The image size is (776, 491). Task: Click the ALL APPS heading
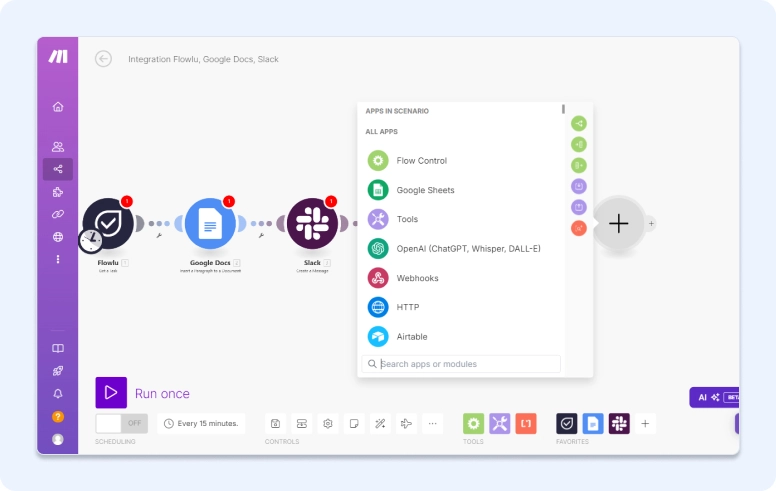pos(382,132)
